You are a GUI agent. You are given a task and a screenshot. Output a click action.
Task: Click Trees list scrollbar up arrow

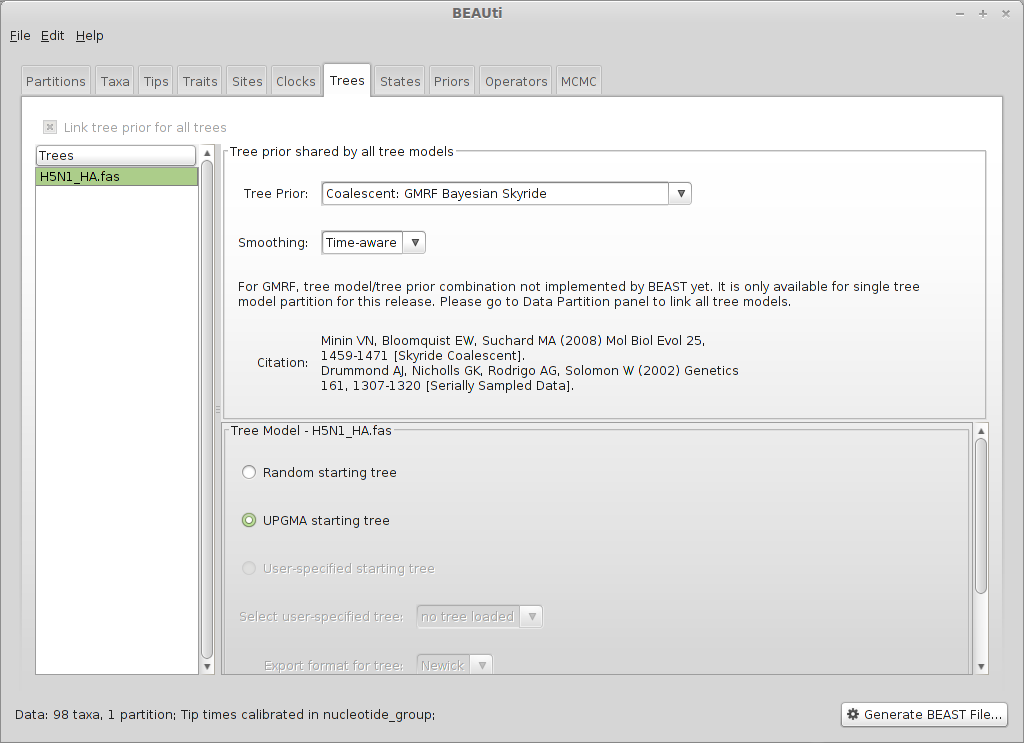(207, 153)
